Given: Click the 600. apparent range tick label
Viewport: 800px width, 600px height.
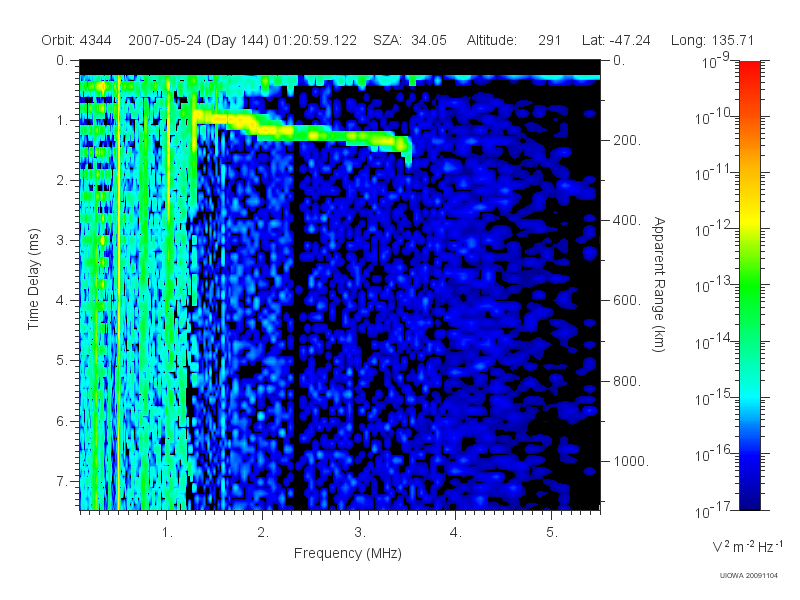Looking at the screenshot, I should coord(627,301).
